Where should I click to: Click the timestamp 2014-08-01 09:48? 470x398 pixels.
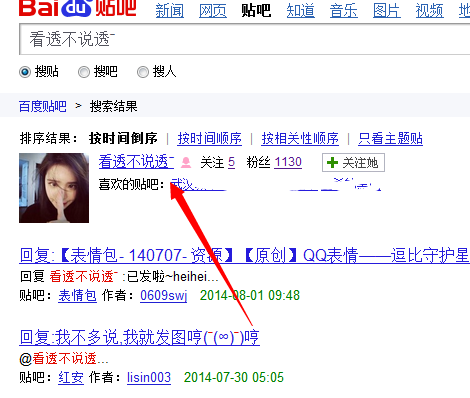(x=250, y=295)
